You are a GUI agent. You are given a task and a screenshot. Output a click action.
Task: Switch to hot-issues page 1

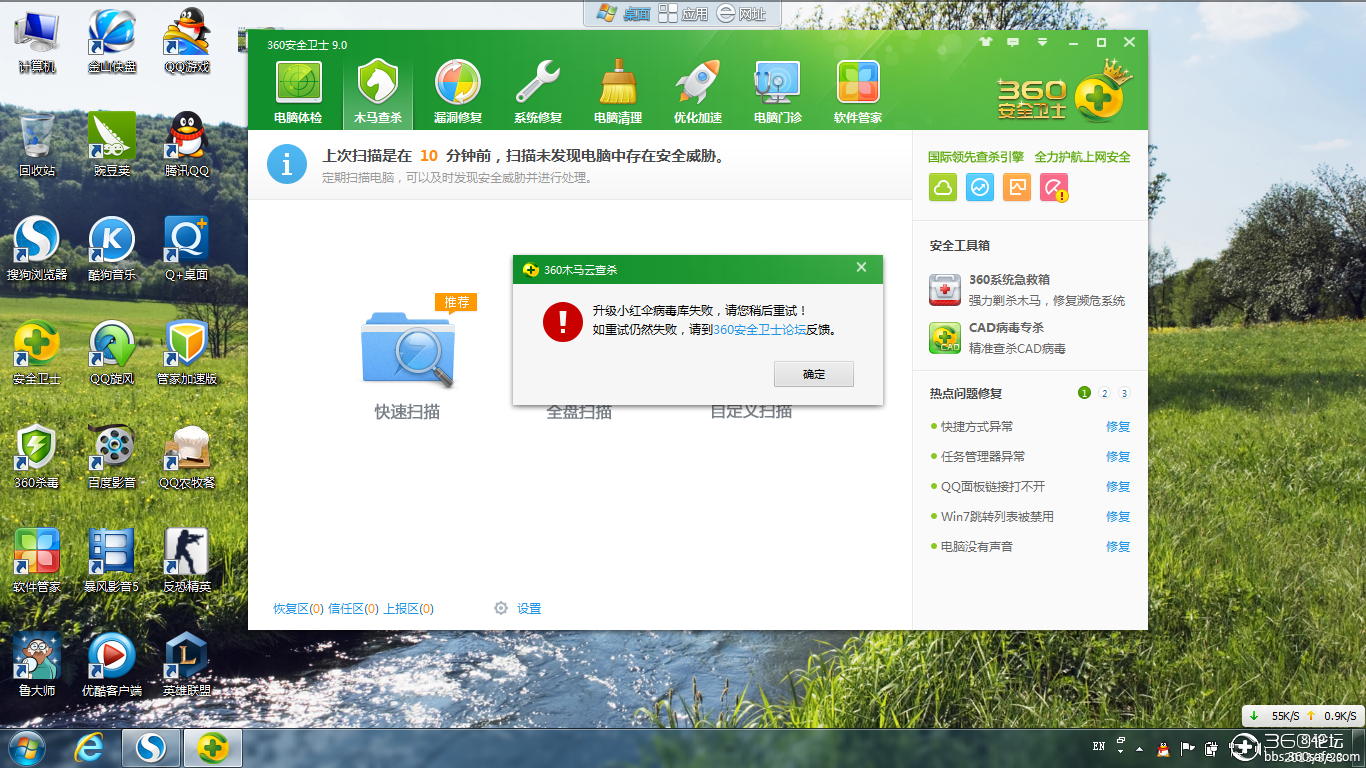tap(1084, 393)
